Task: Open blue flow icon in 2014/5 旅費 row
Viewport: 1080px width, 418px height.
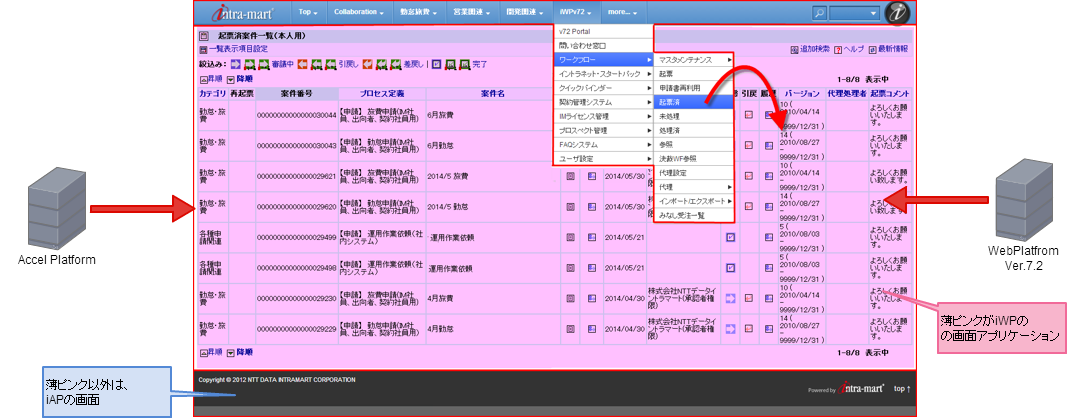Action: pyautogui.click(x=592, y=176)
